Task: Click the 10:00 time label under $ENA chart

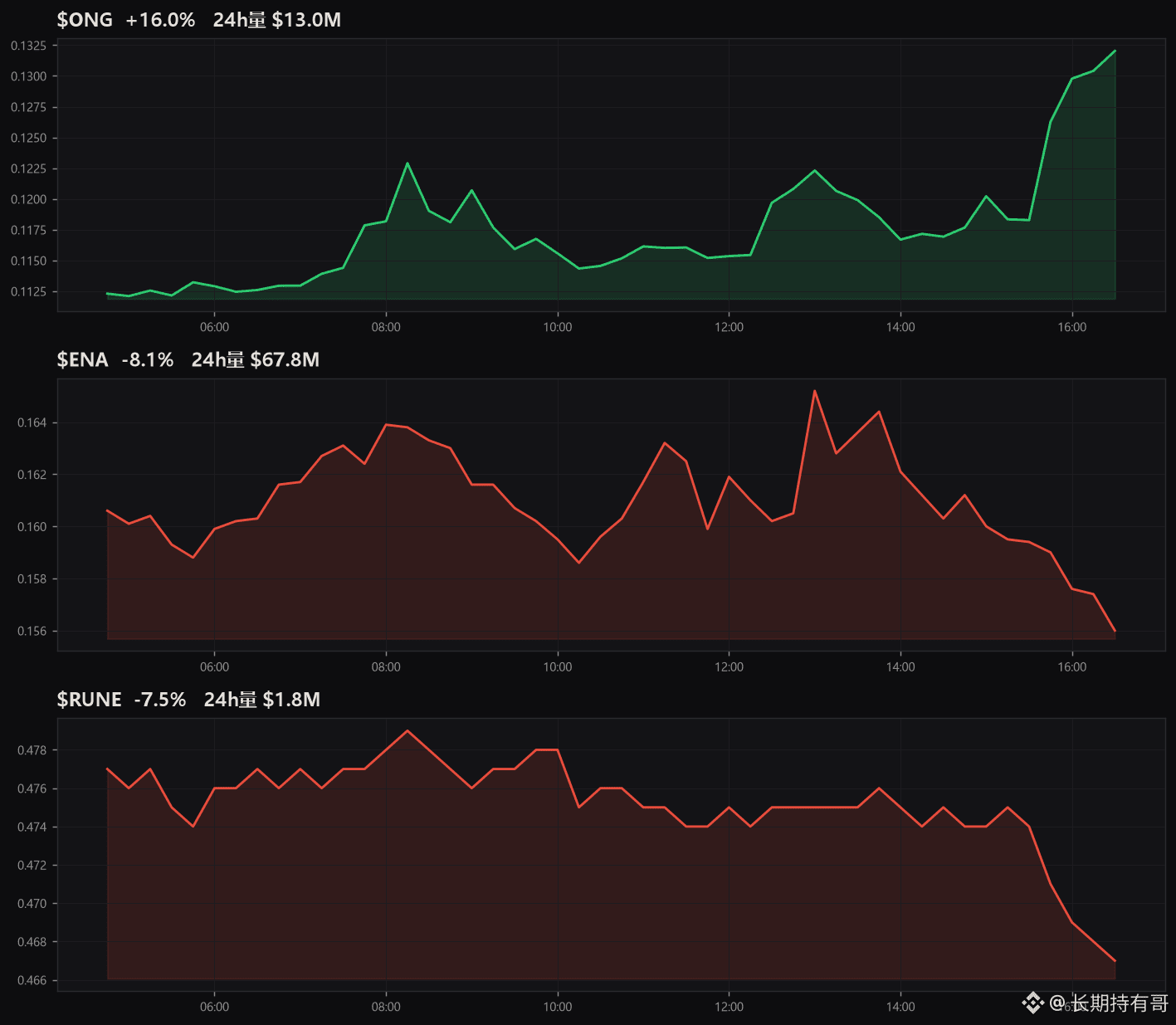Action: tap(558, 667)
